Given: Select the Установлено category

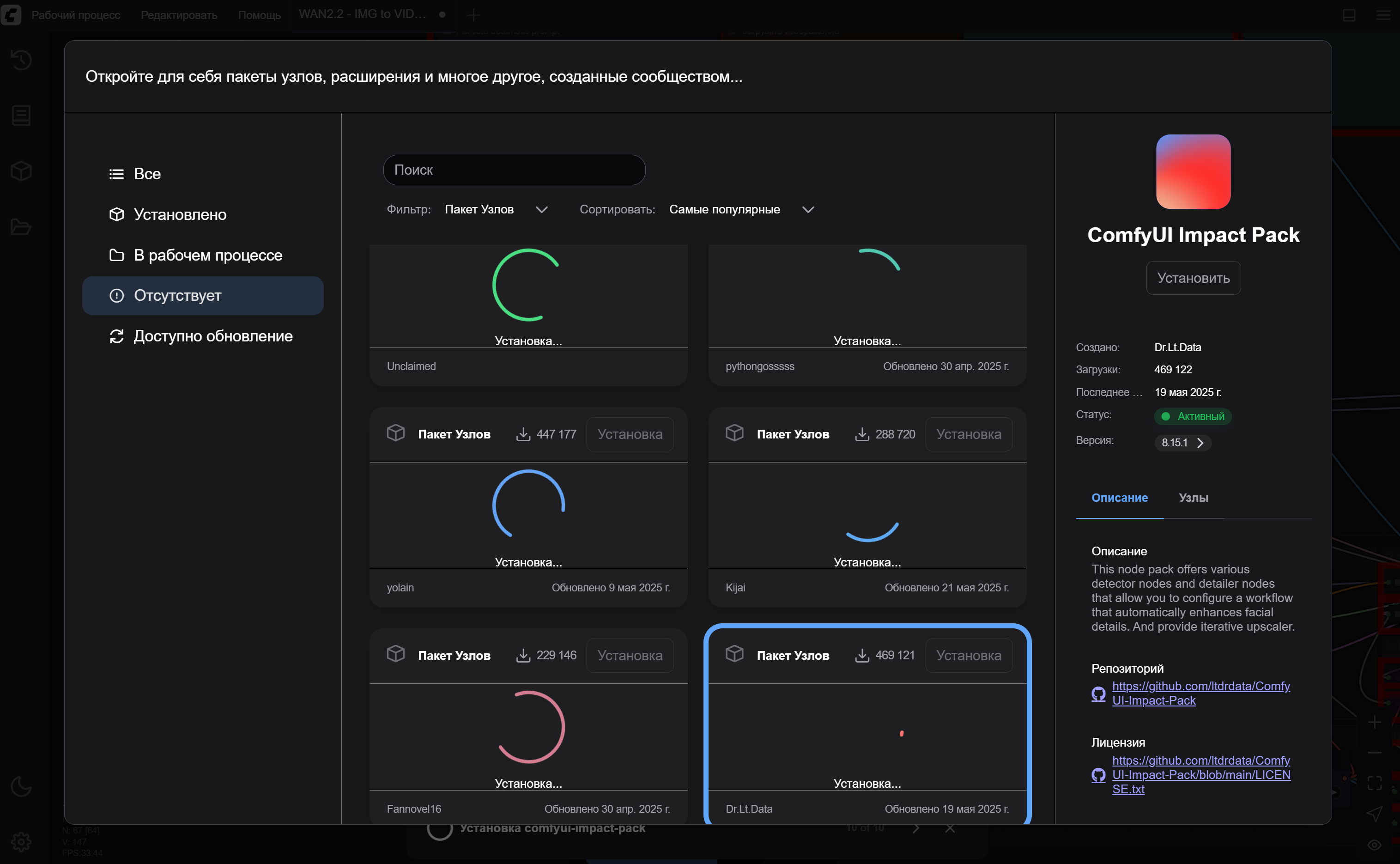Looking at the screenshot, I should pos(180,214).
